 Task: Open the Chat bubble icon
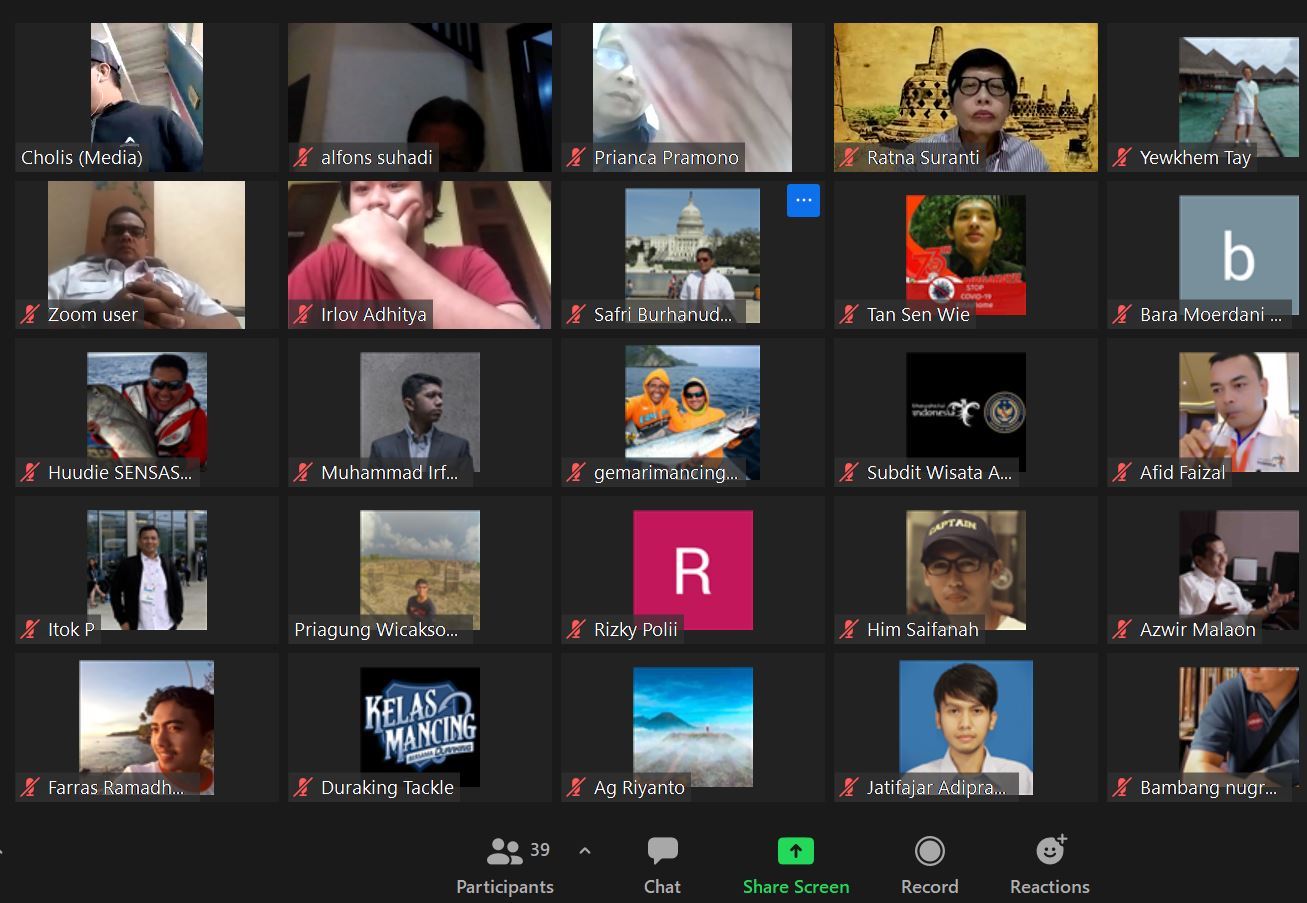click(662, 851)
